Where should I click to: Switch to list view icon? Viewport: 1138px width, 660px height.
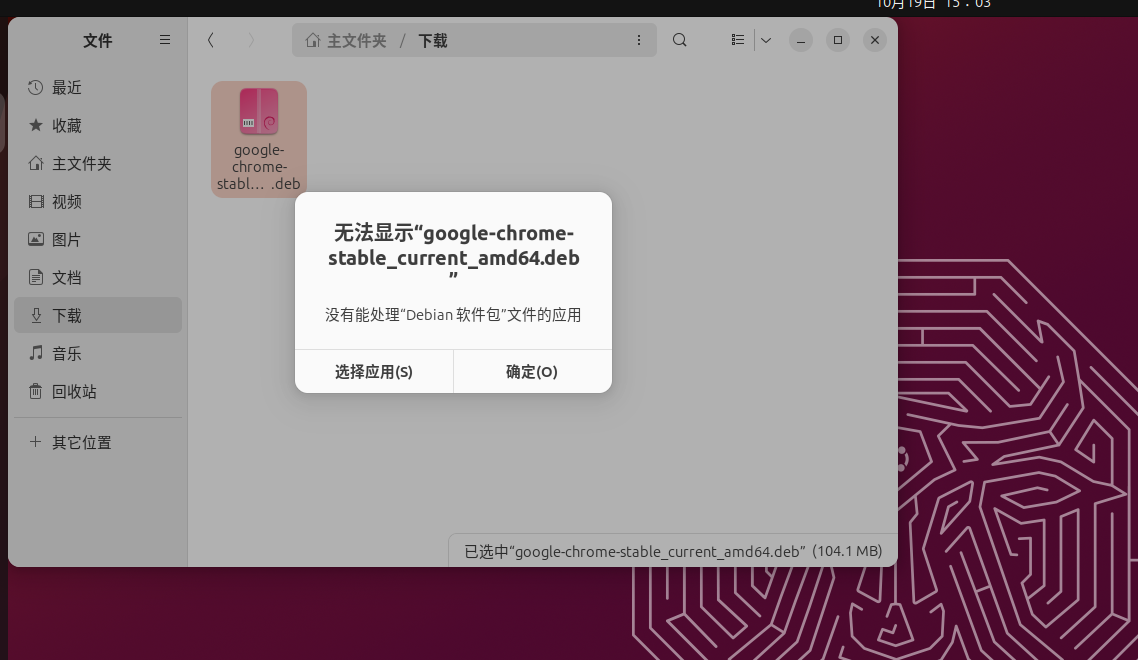737,40
